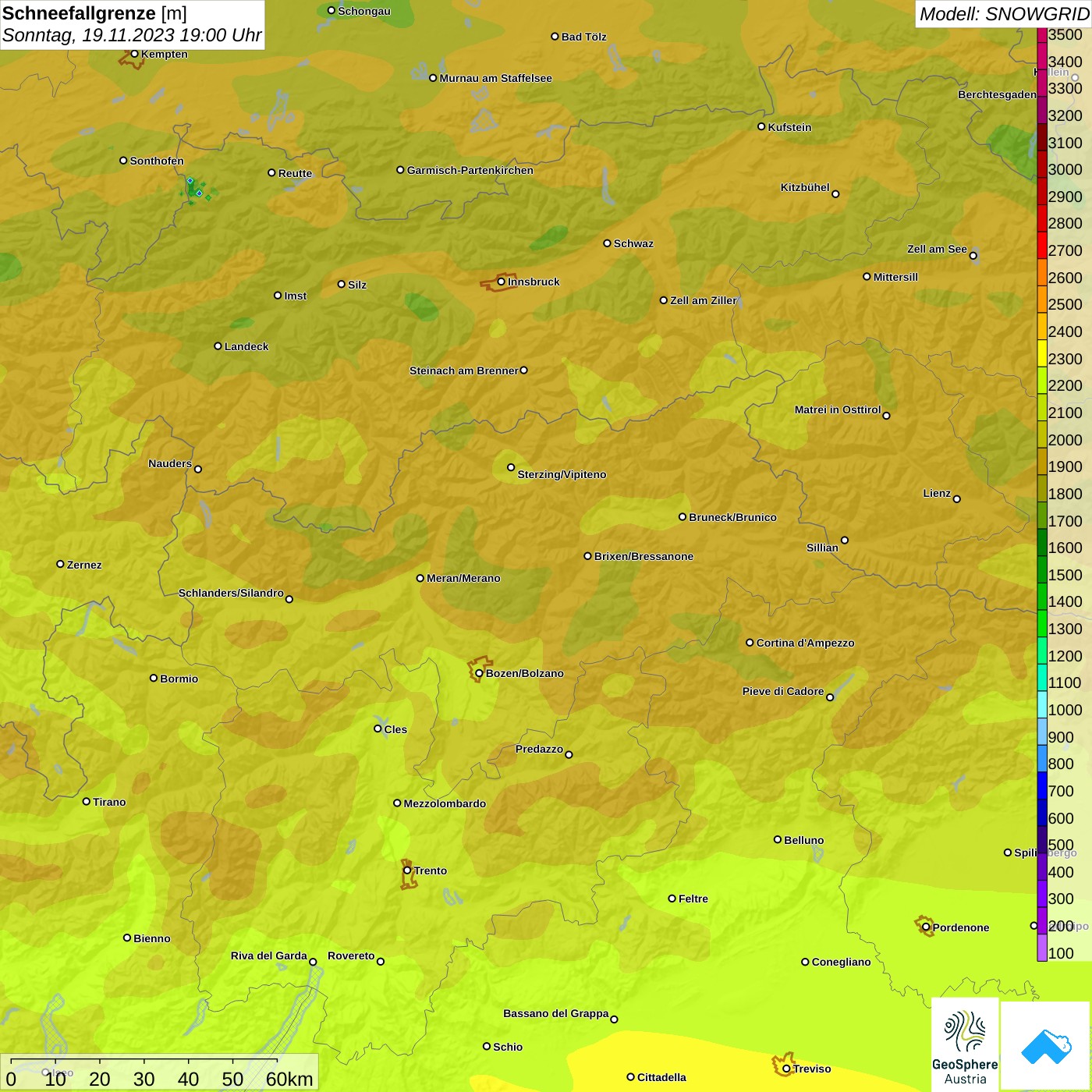The image size is (1092, 1092).
Task: Click the Meran/Merano label
Action: point(463,578)
